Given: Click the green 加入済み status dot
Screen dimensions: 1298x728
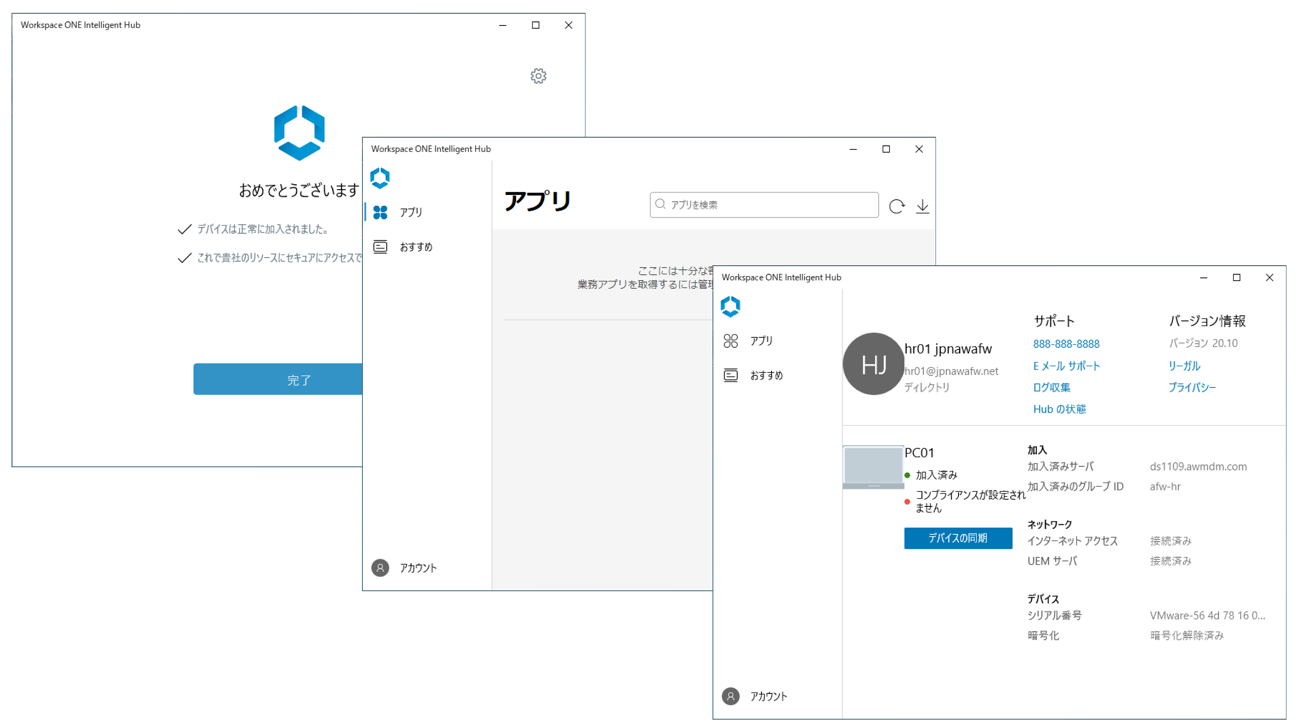Looking at the screenshot, I should pyautogui.click(x=907, y=476).
